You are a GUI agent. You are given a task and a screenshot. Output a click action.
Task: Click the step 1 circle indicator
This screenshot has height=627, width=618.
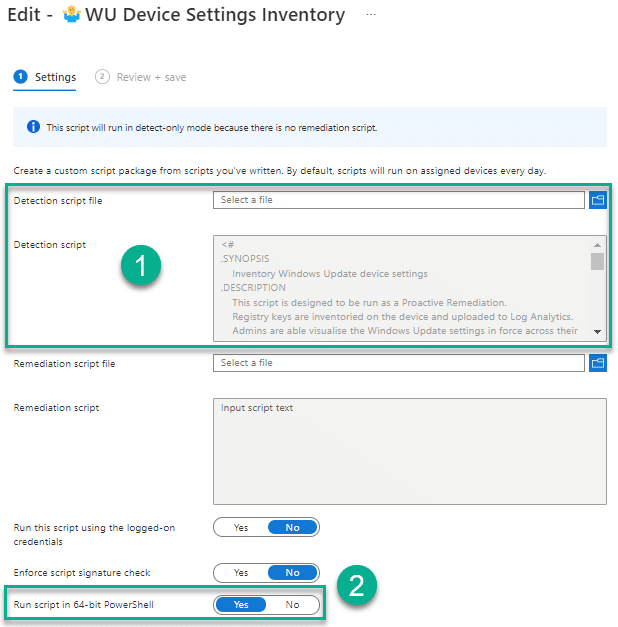point(20,76)
